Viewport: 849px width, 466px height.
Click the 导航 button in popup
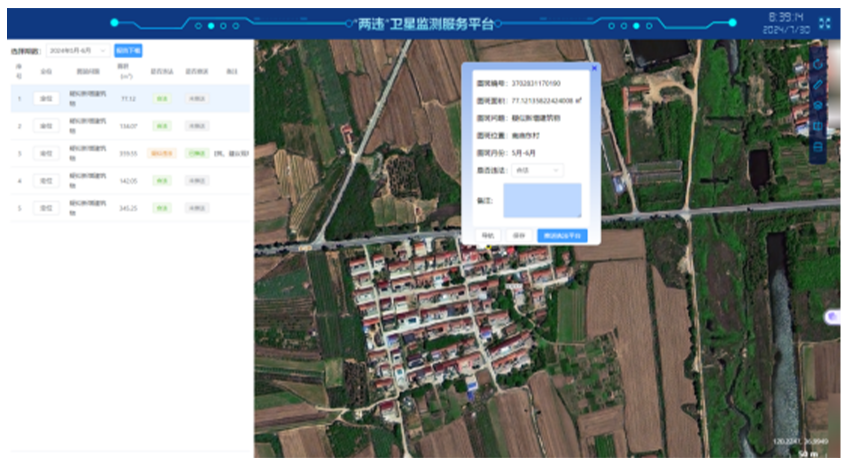(x=488, y=236)
